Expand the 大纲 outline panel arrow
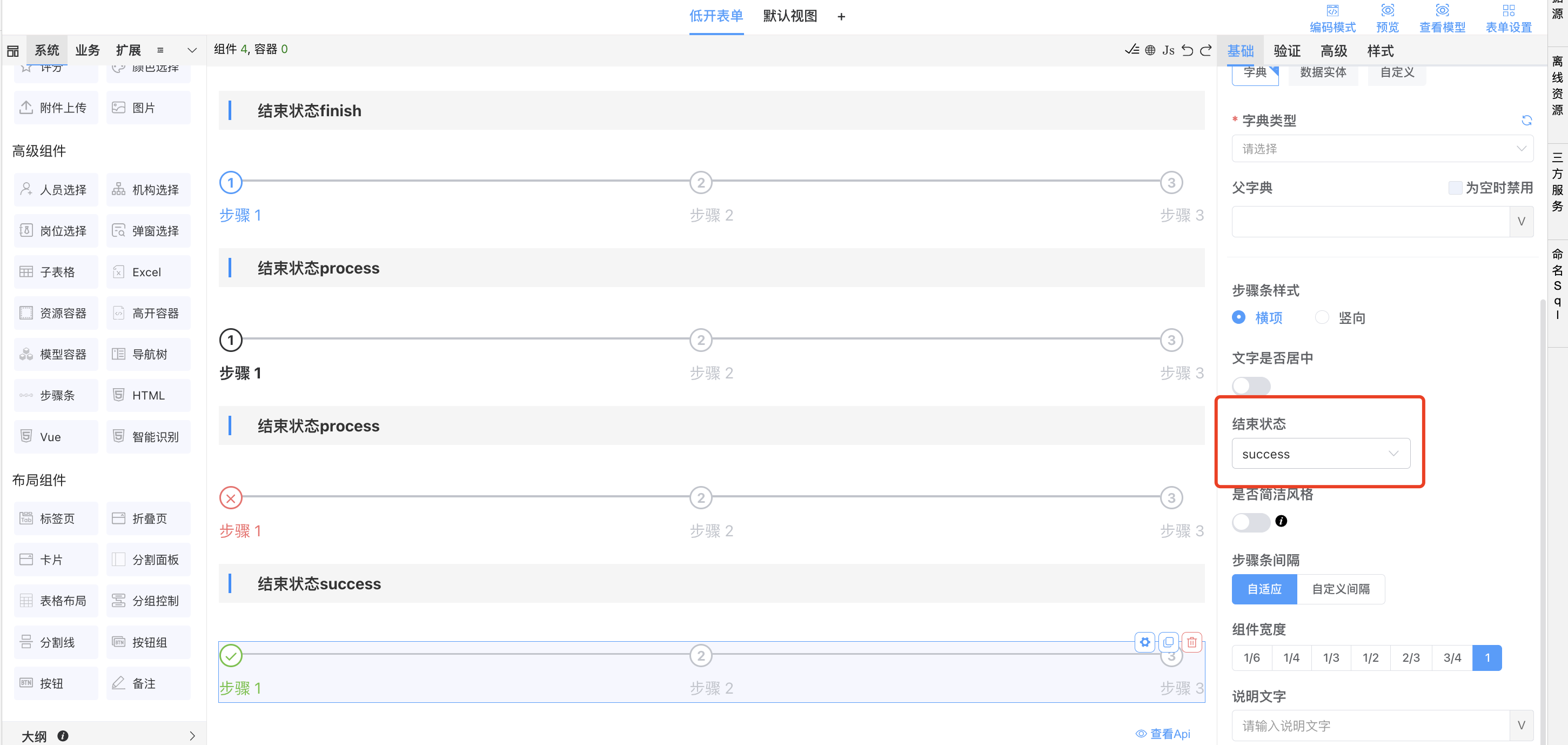The height and width of the screenshot is (745, 1568). [192, 736]
